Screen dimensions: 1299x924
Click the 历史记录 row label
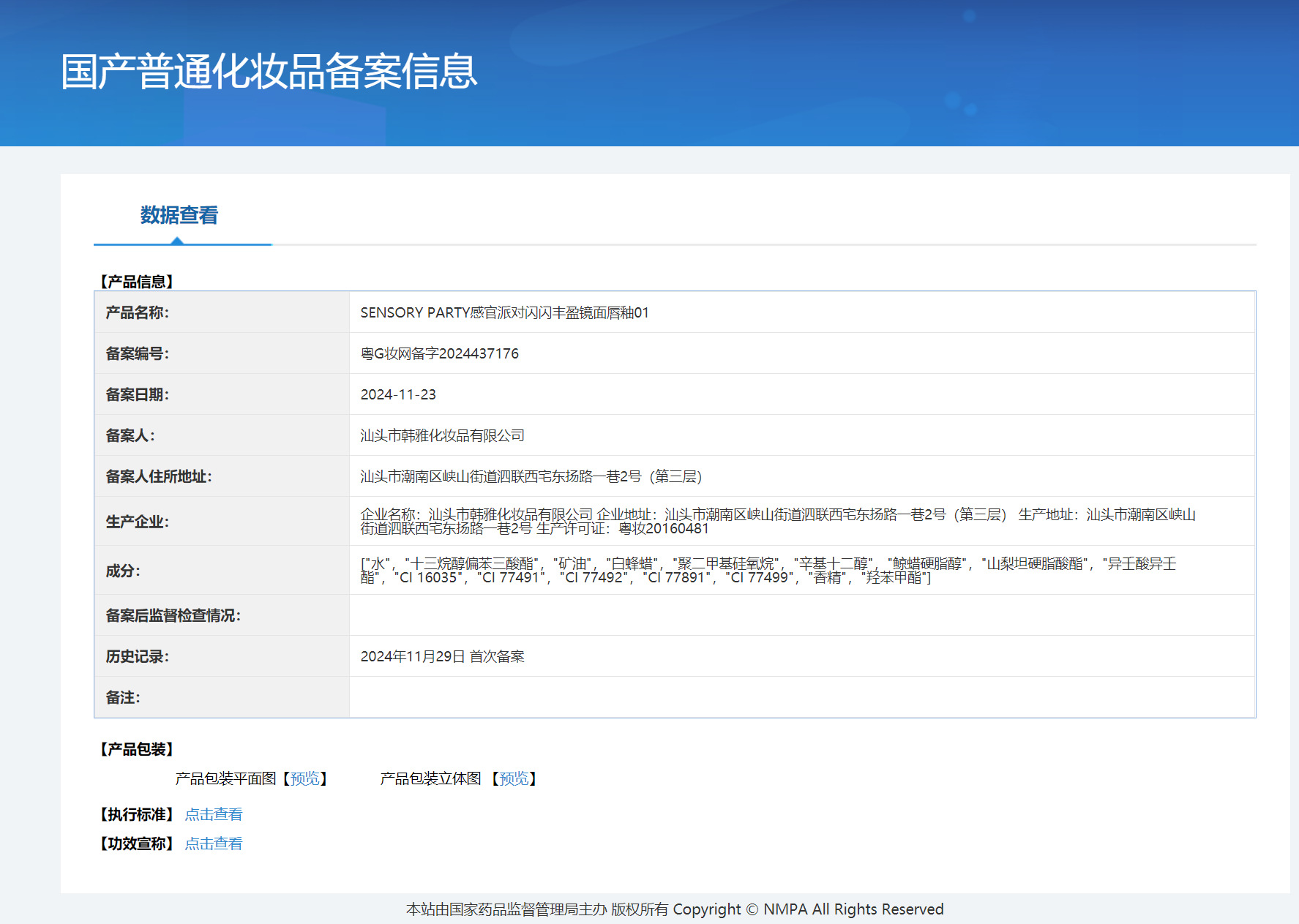coord(137,656)
